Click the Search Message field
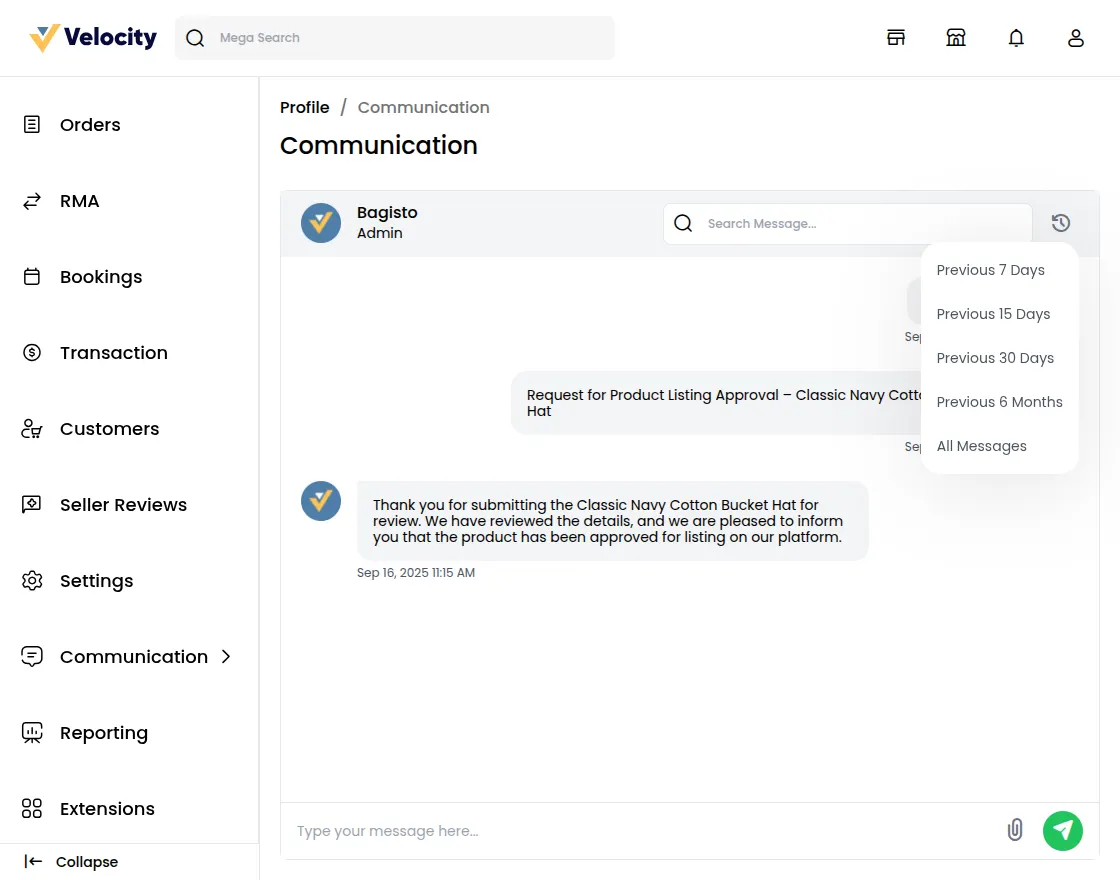Image resolution: width=1120 pixels, height=880 pixels. (x=860, y=224)
